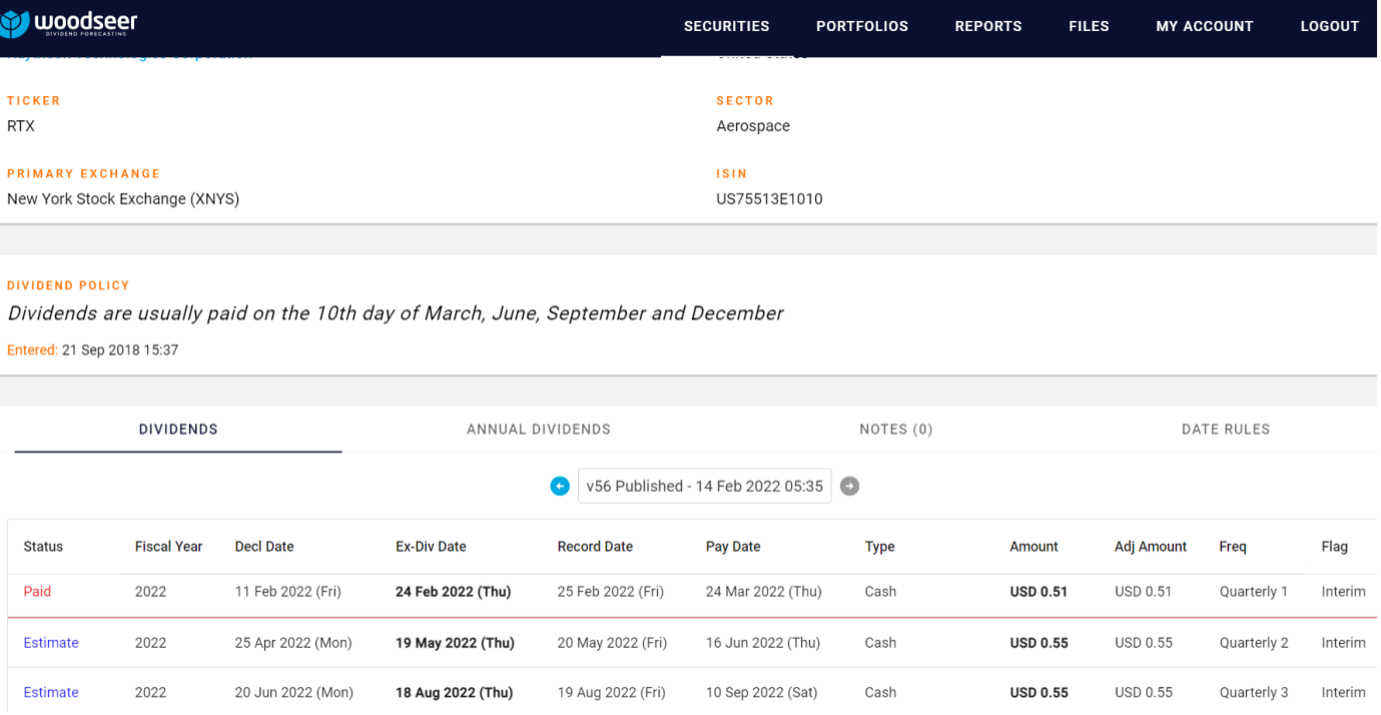Click record date 25 Feb 2022 (Fri)
Screen dimensions: 1381x715
(x=611, y=592)
